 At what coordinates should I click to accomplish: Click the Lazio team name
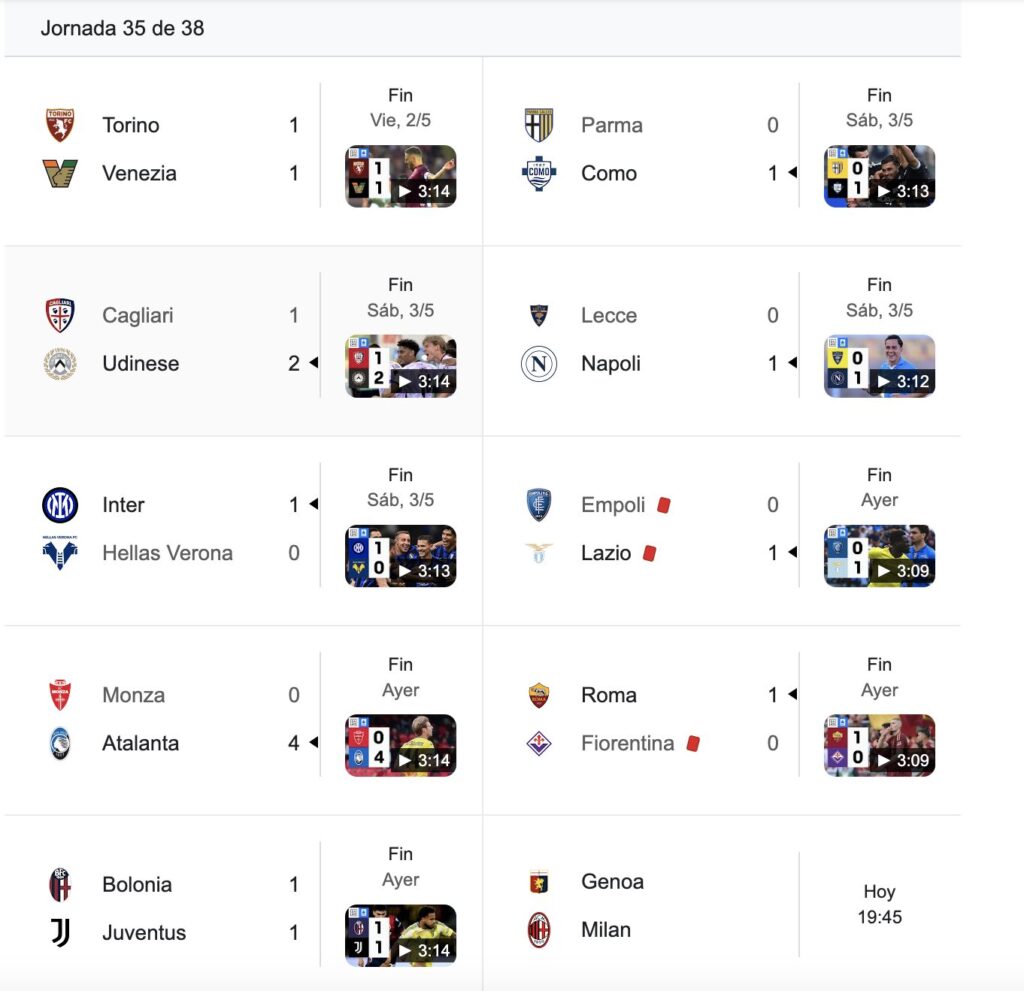tap(606, 553)
